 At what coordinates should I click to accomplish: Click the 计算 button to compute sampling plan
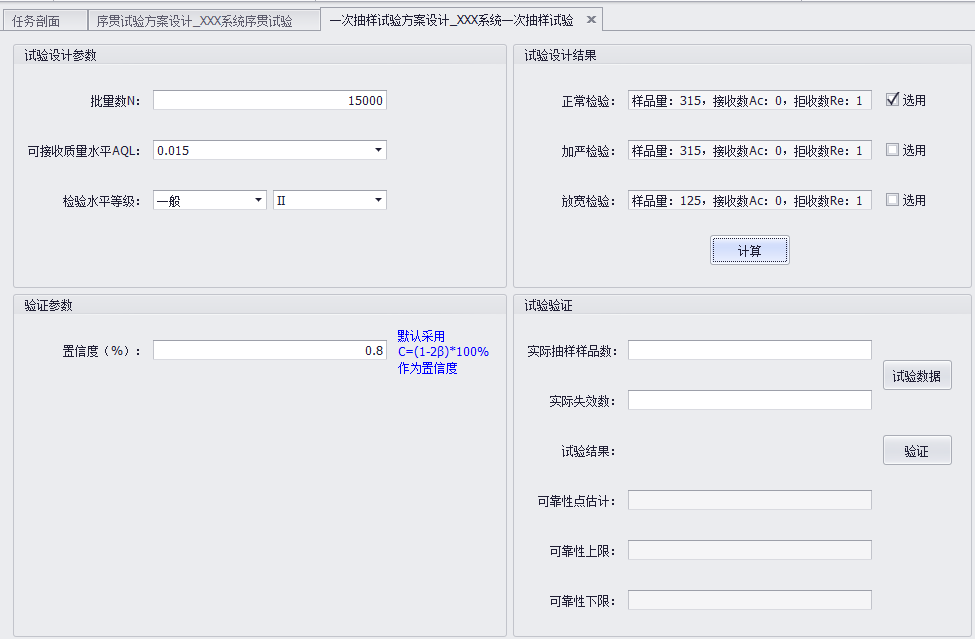point(749,250)
